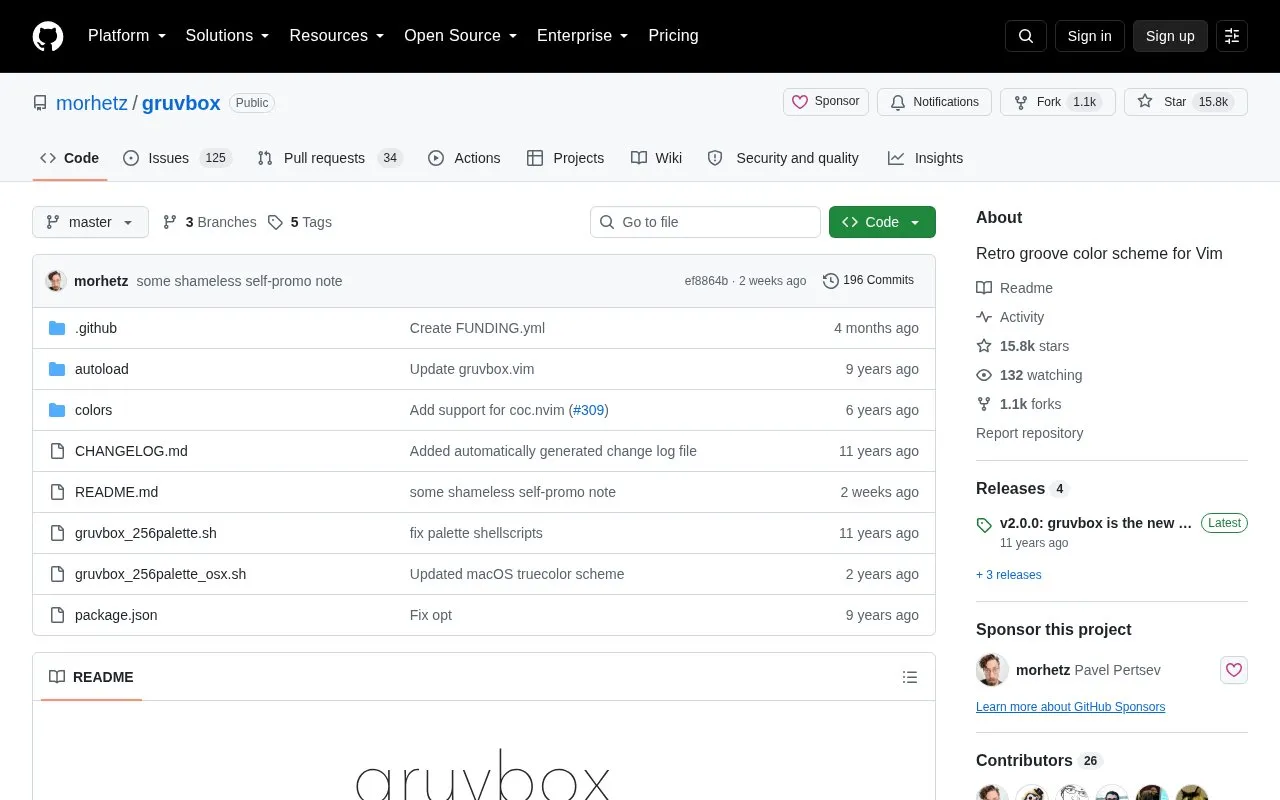Click + 3 releases link
The image size is (1280, 800).
click(1009, 575)
